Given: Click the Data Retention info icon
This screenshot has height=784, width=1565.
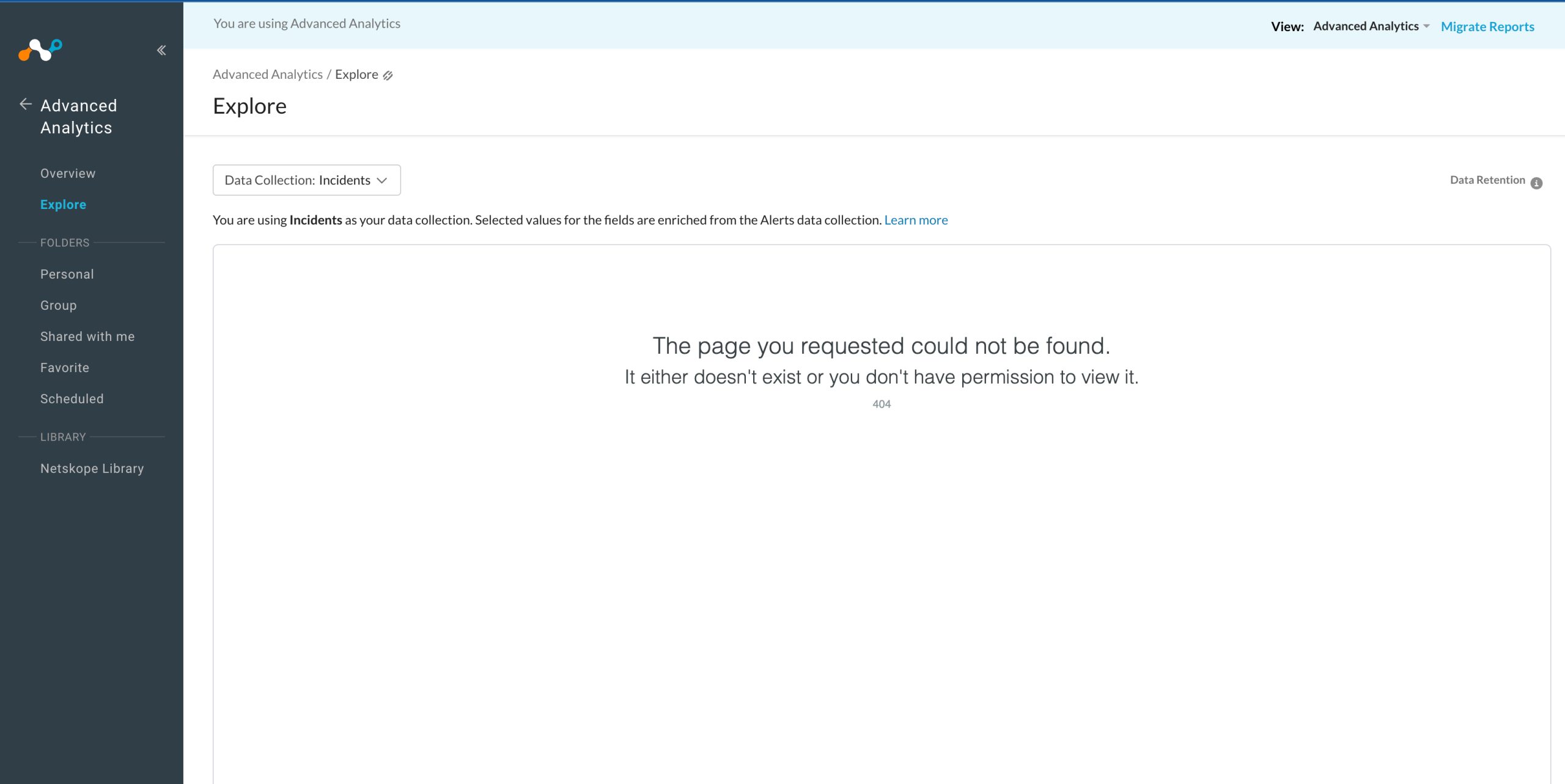Looking at the screenshot, I should coord(1536,183).
